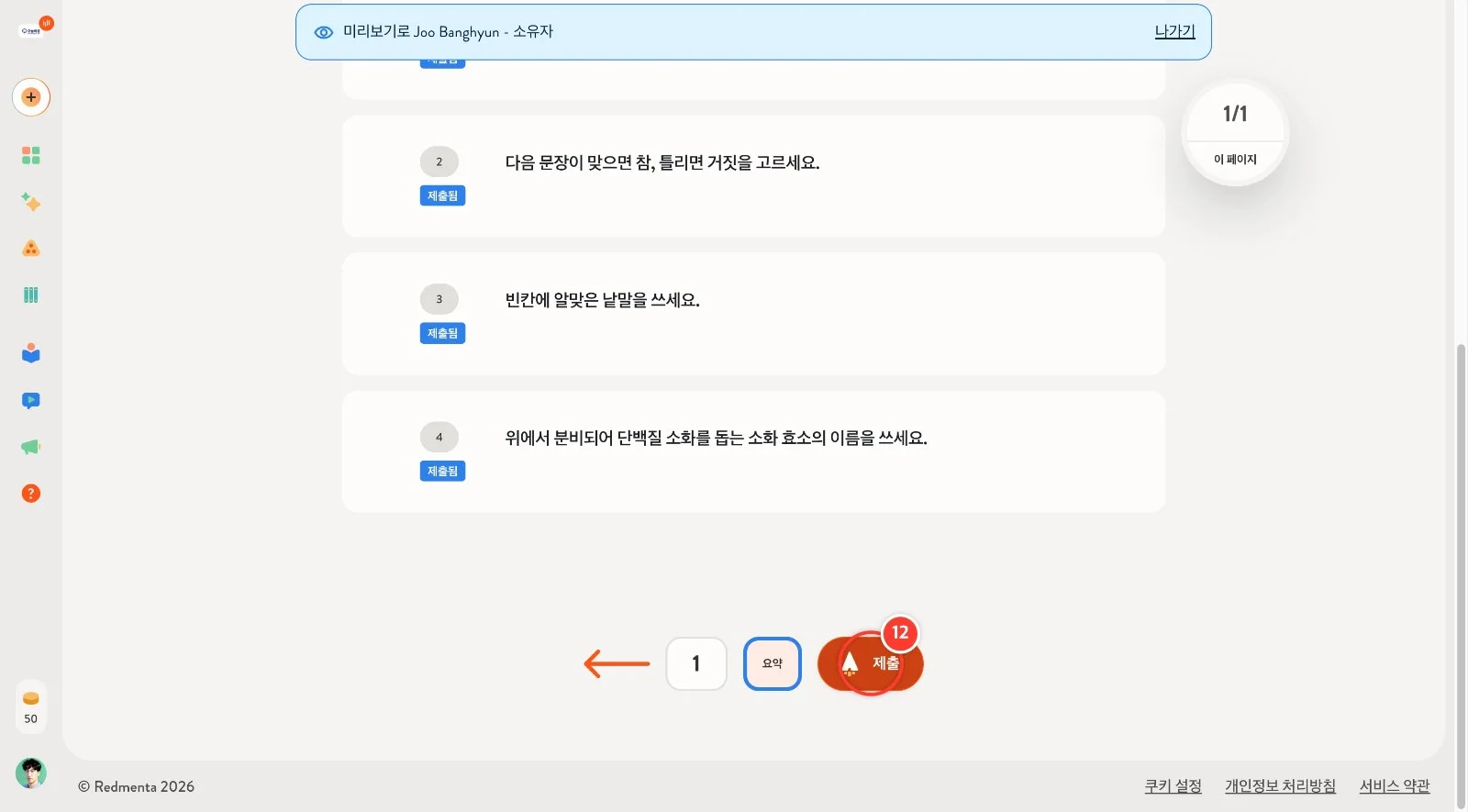This screenshot has width=1468, height=812.
Task: Click question number 4 badge
Action: pyautogui.click(x=439, y=437)
